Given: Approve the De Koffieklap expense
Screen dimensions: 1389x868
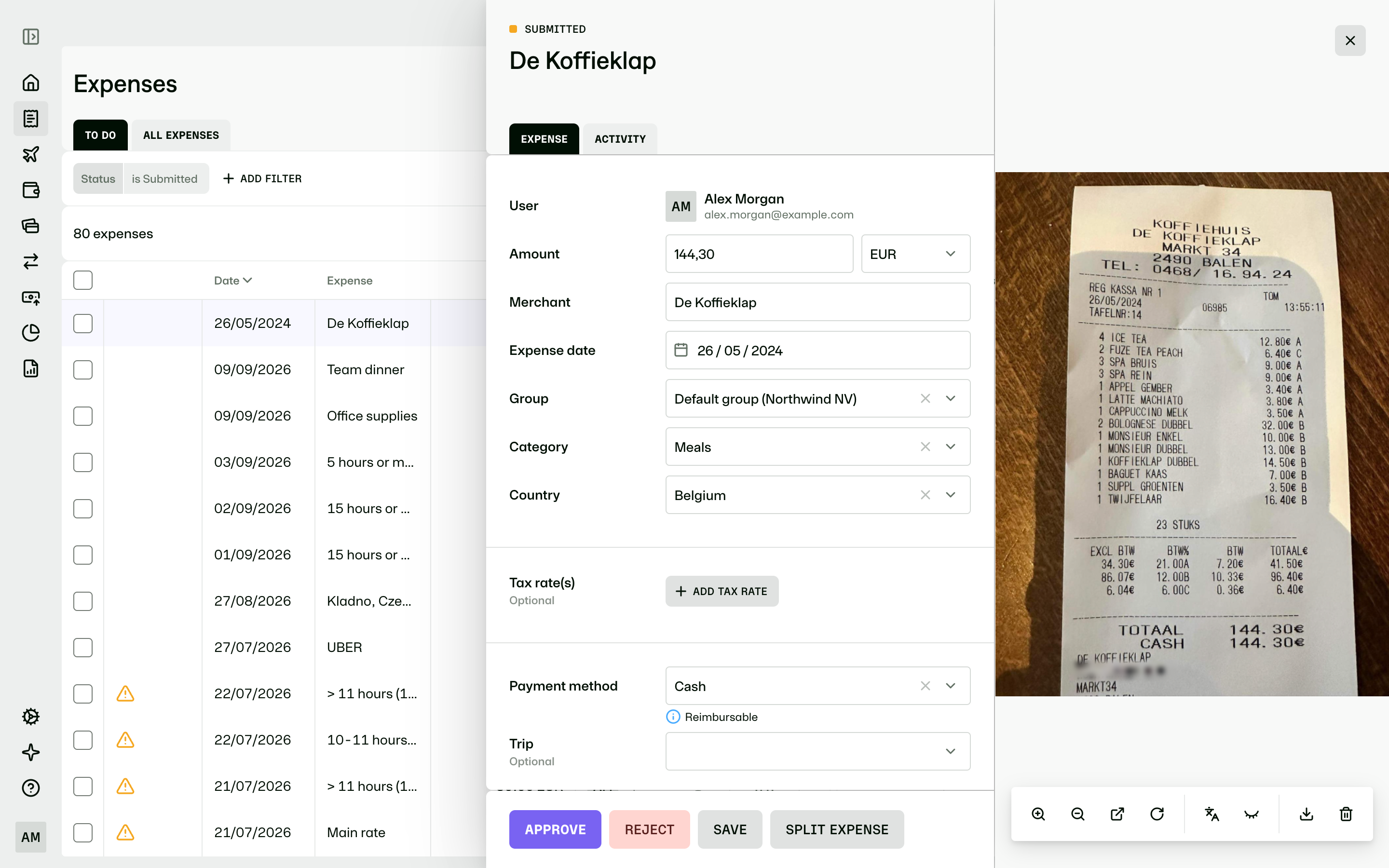Looking at the screenshot, I should 555,829.
